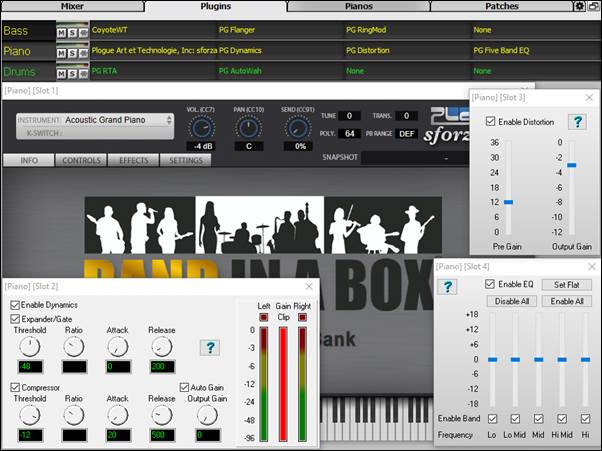Open Bass PG RingMod plugin slot
Viewport: 602px width, 451px height.
(407, 30)
